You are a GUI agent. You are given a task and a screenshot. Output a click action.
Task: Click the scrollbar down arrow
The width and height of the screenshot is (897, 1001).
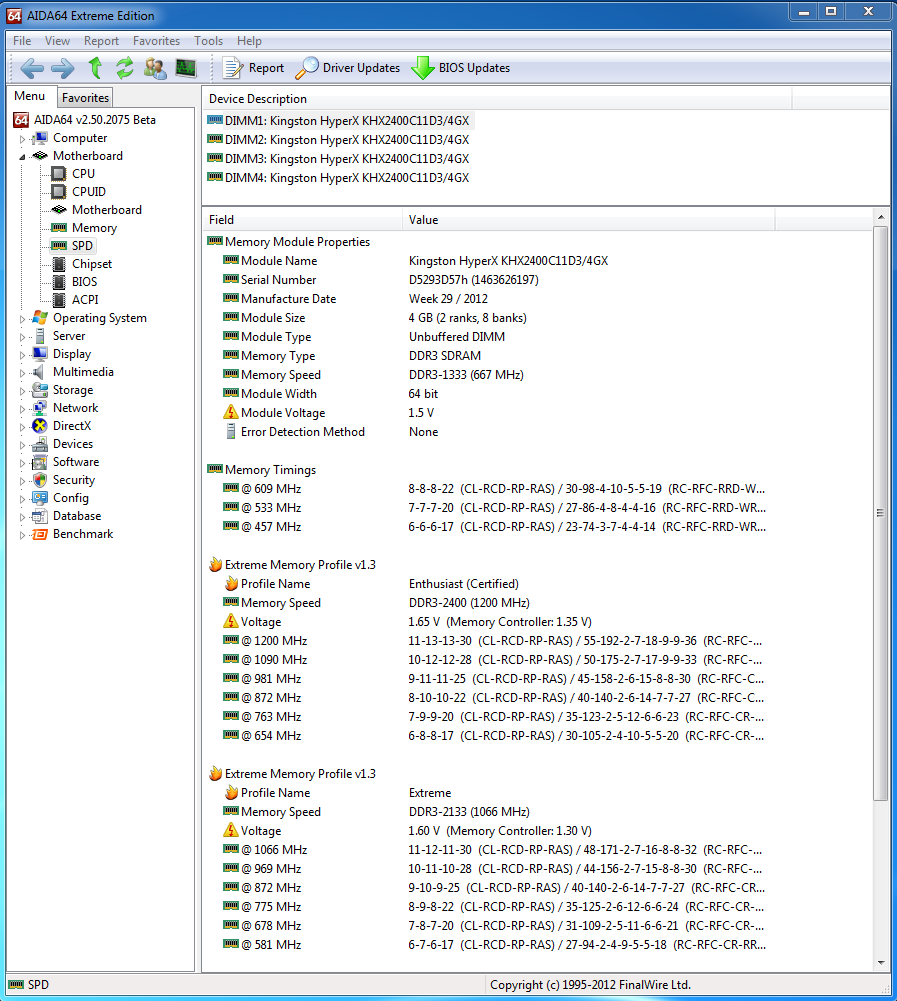click(x=881, y=963)
